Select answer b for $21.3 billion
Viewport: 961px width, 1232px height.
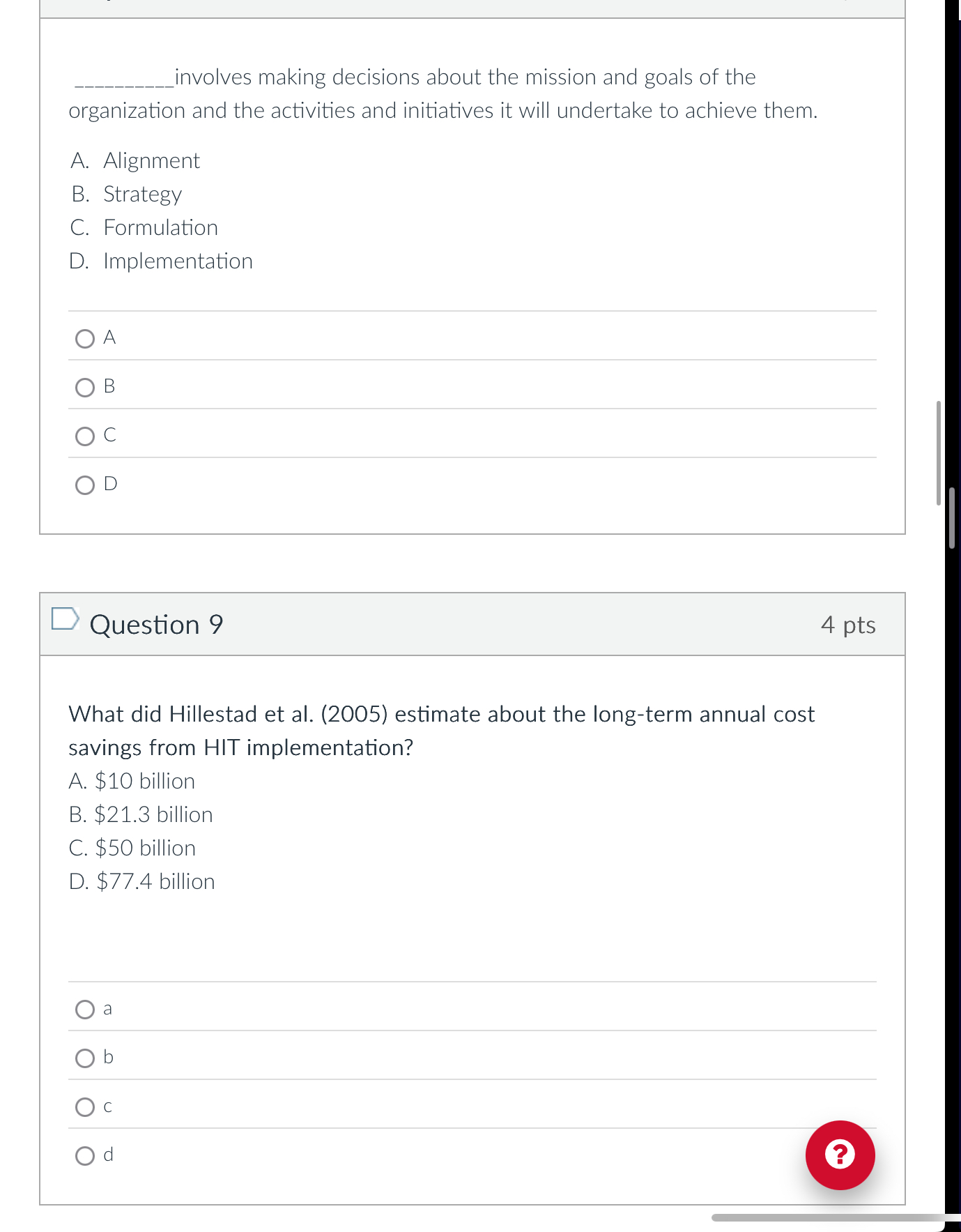click(x=84, y=1058)
